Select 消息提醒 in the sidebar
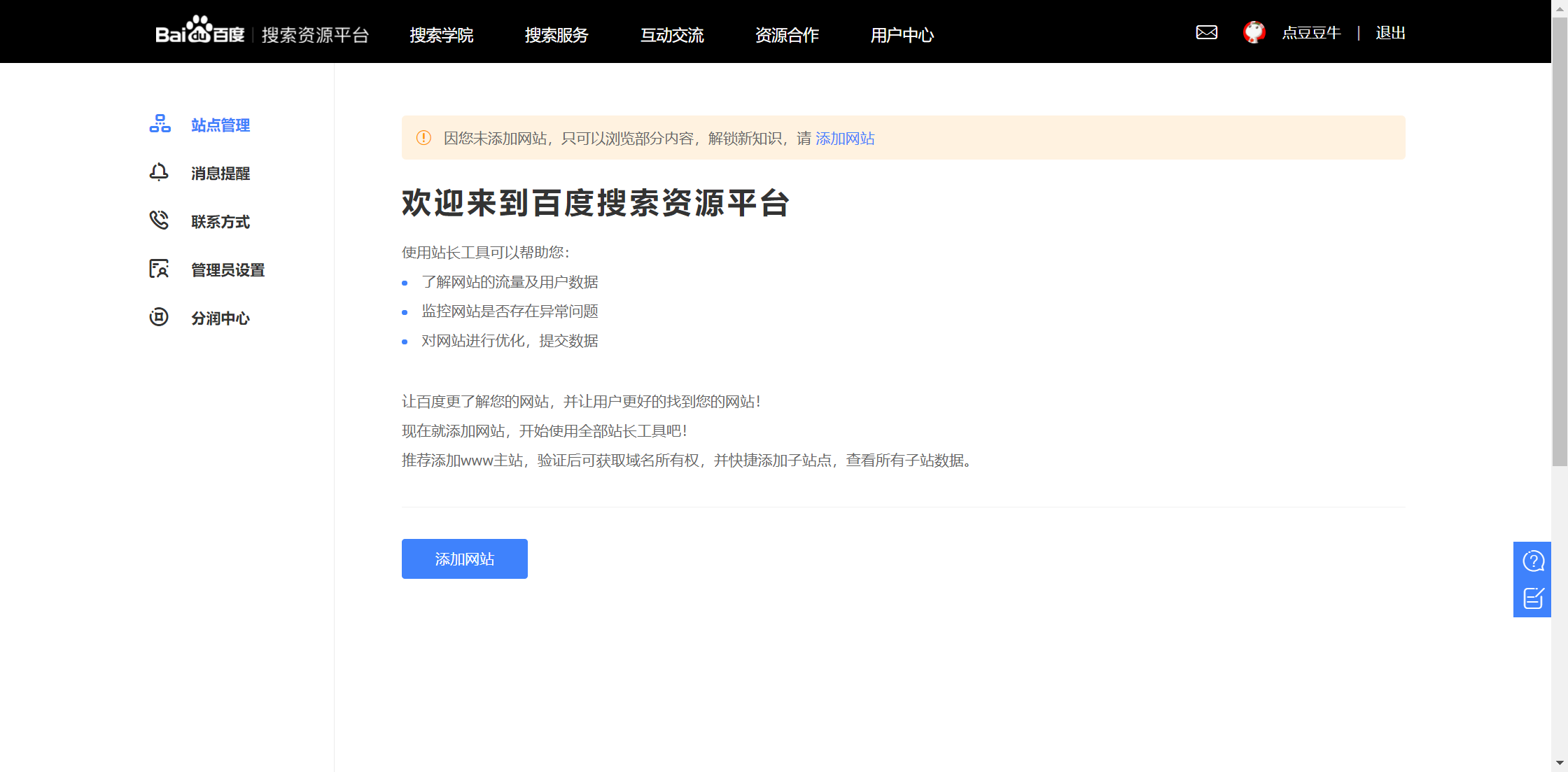Viewport: 1568px width, 772px height. (x=220, y=174)
